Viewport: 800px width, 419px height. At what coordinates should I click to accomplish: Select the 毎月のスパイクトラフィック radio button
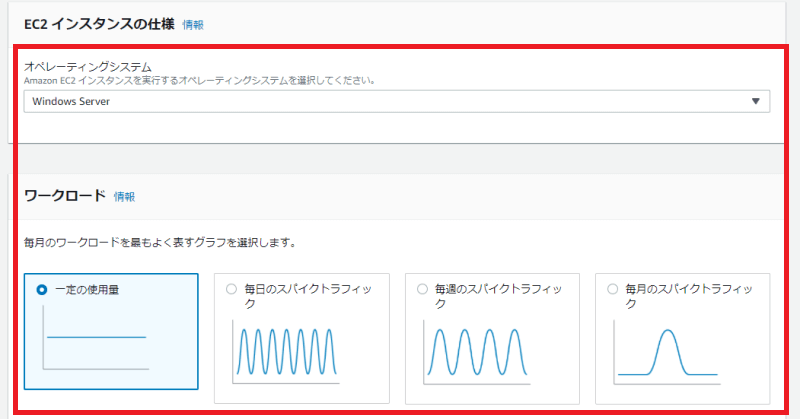point(613,289)
